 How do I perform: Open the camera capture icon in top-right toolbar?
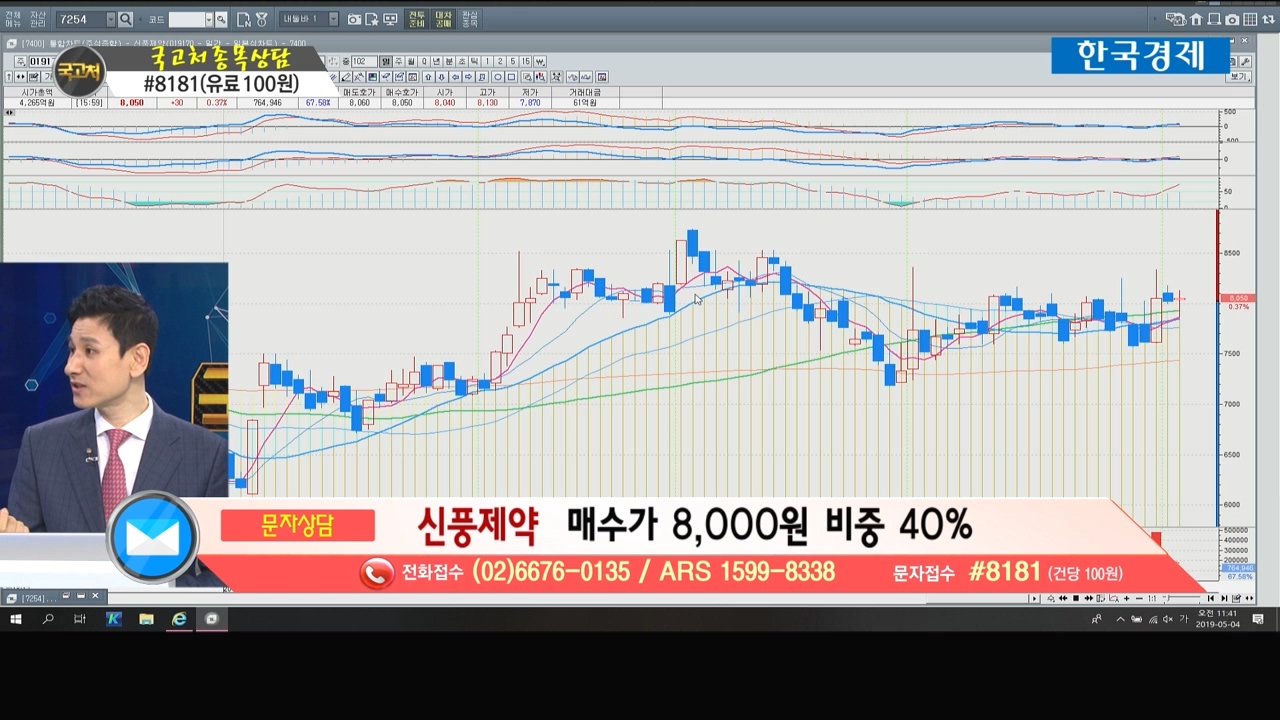pyautogui.click(x=1232, y=19)
